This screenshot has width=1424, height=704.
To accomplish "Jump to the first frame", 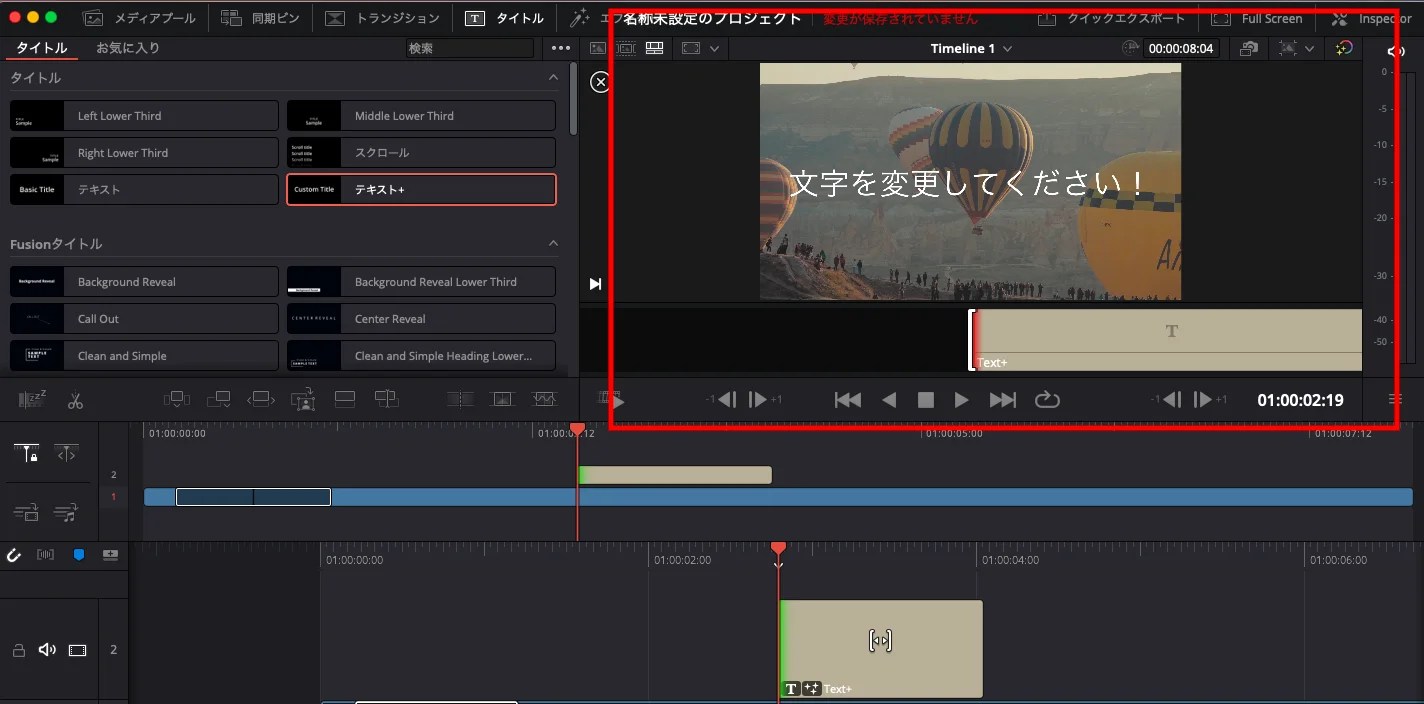I will pos(848,400).
